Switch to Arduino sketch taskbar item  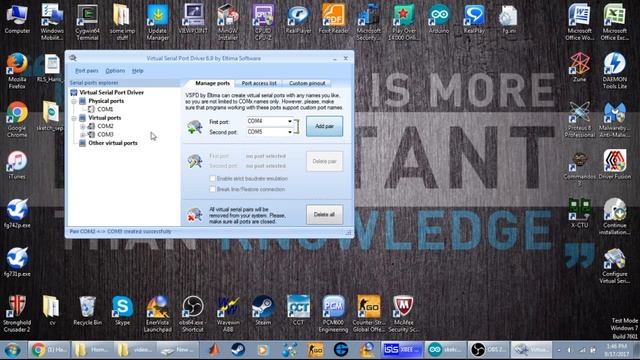click(445, 350)
